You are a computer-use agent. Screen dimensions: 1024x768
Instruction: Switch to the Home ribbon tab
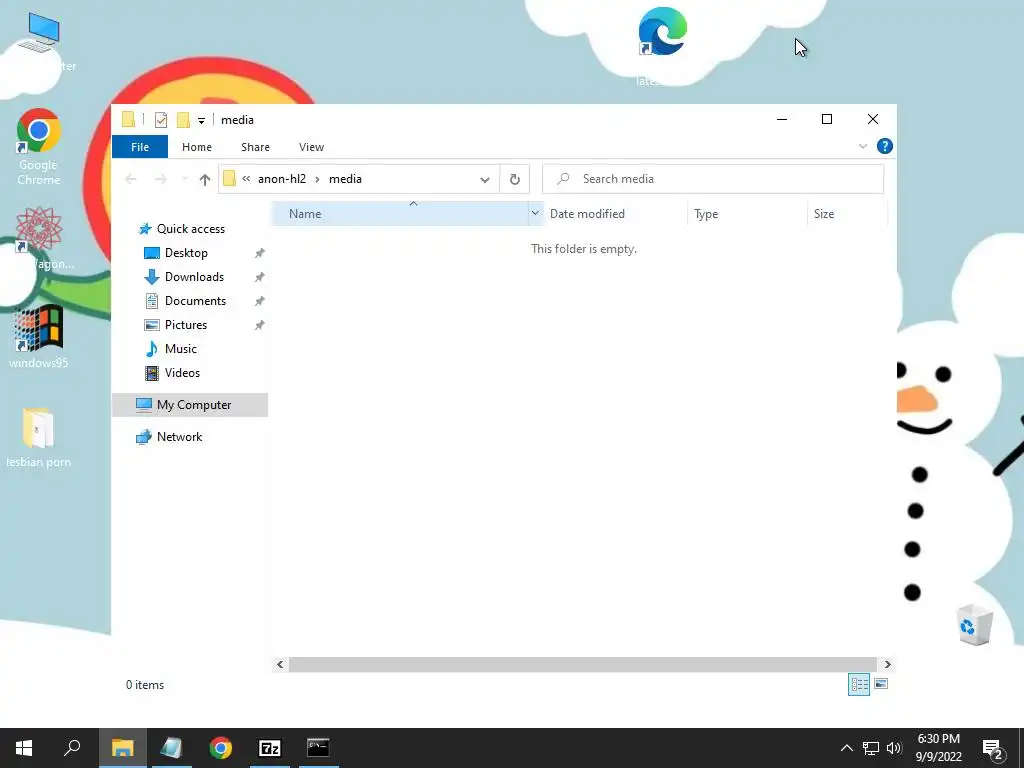197,147
